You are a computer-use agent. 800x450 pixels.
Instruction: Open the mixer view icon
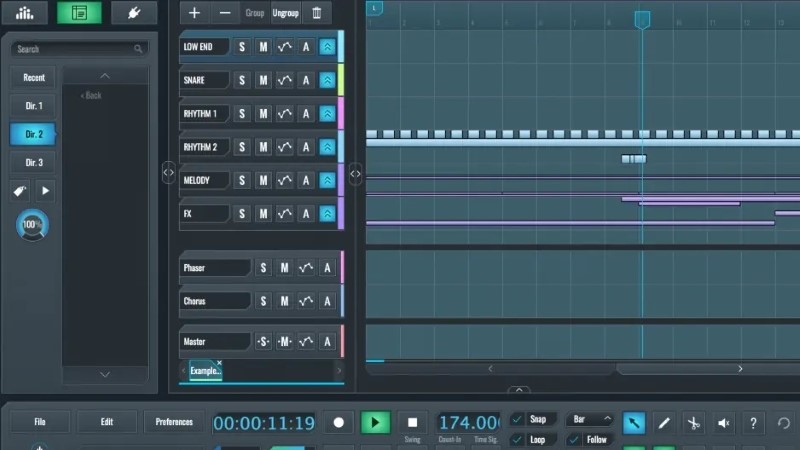pos(24,13)
